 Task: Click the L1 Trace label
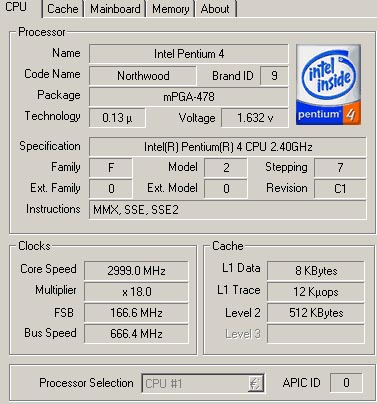click(239, 290)
